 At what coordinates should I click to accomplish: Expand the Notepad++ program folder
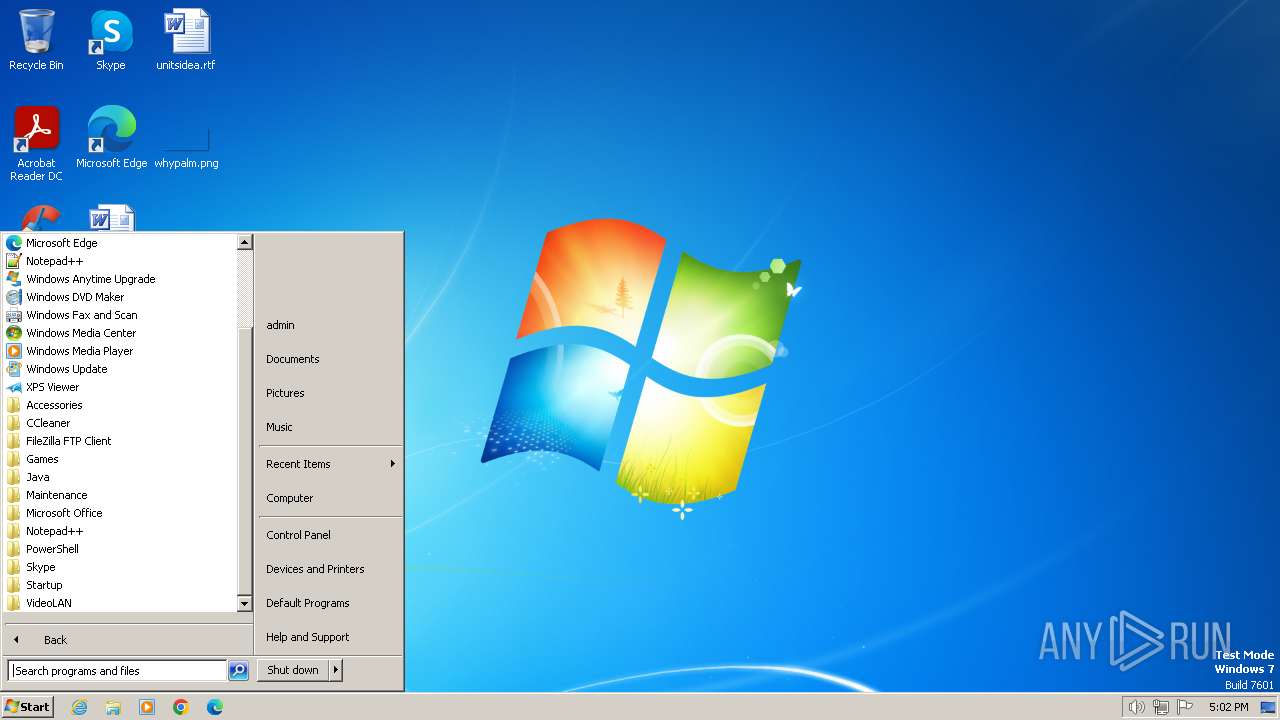pos(54,531)
